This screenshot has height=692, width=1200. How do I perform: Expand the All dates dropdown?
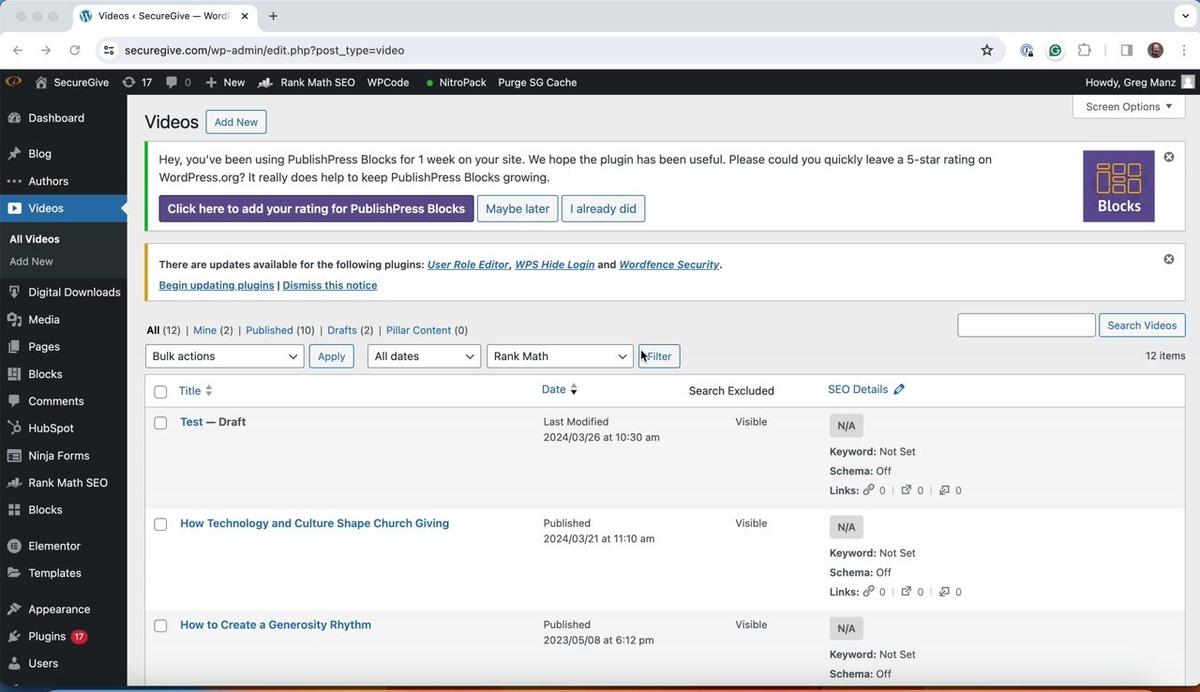point(423,355)
